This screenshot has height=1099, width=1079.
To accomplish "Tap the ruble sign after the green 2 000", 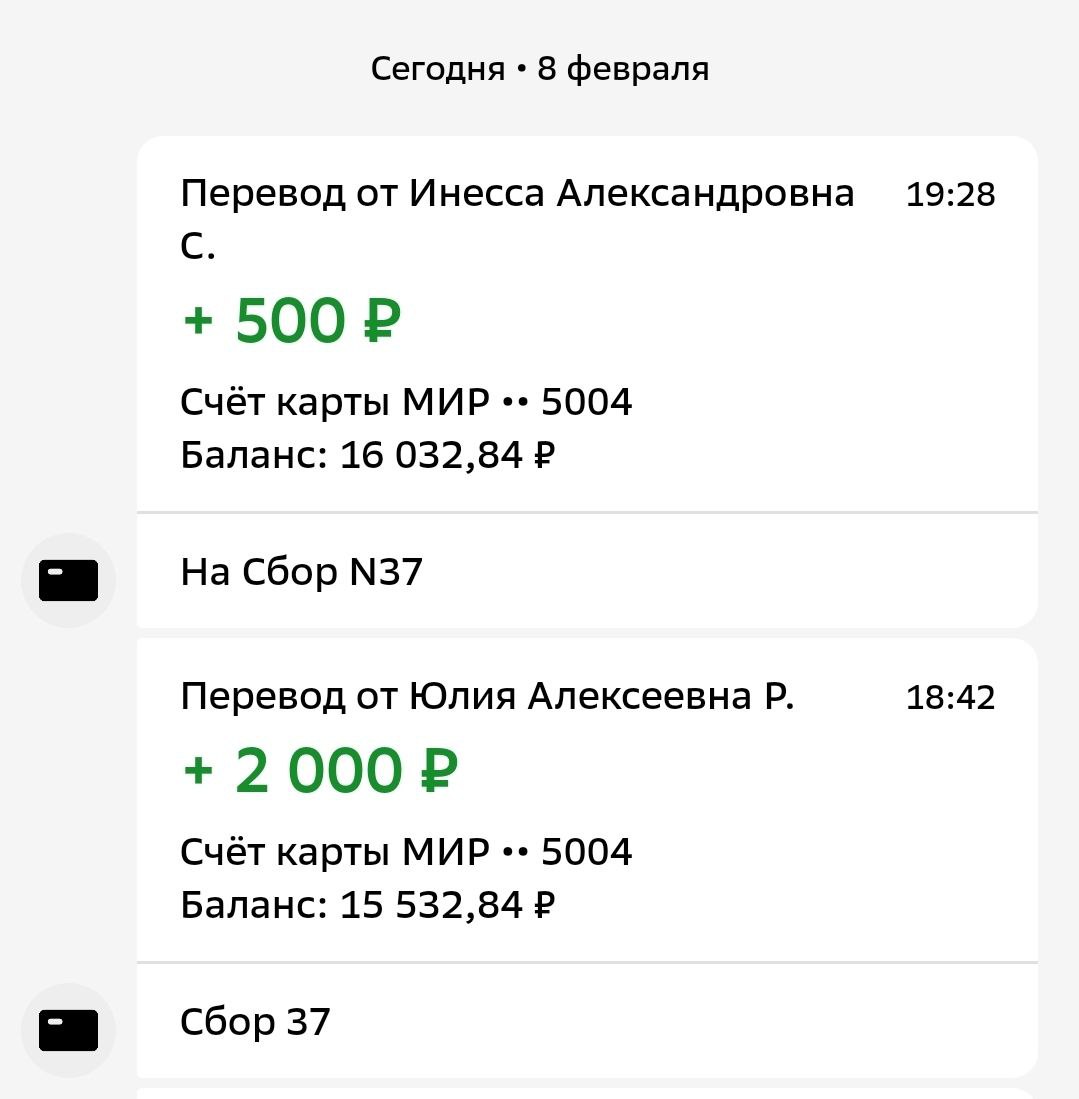I will [438, 773].
